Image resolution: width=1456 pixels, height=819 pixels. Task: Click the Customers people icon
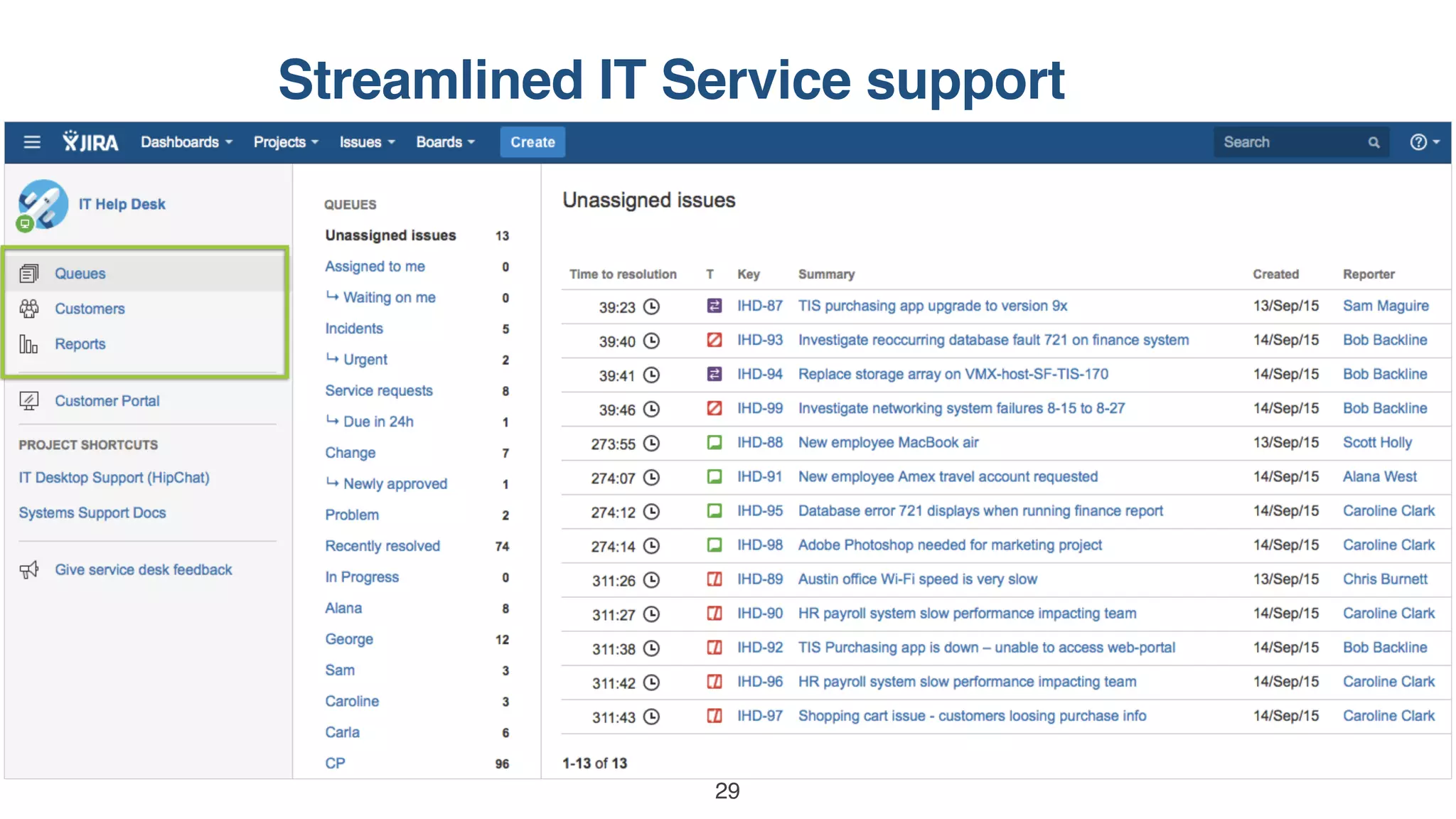[x=29, y=309]
